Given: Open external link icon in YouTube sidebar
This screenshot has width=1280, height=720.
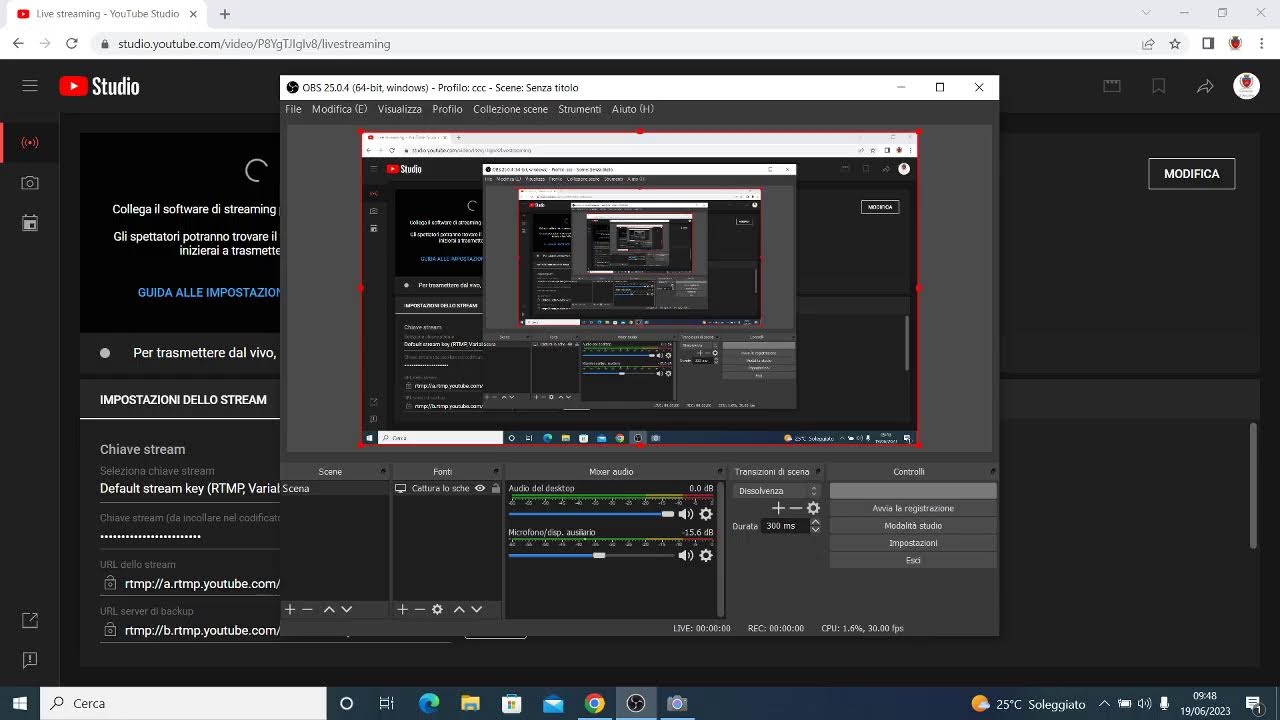Looking at the screenshot, I should (30, 621).
